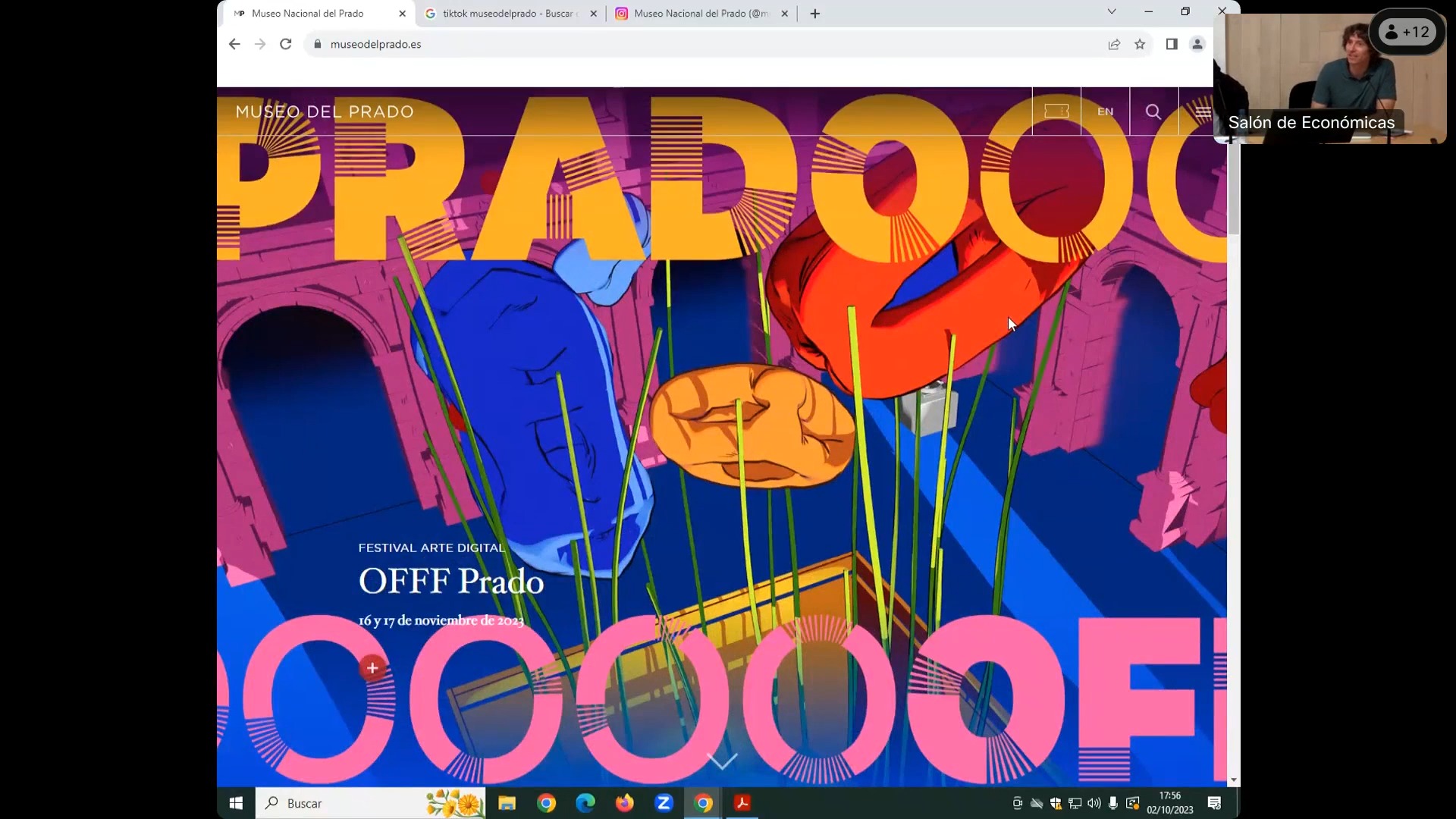Click the OneDrive cloud tray icon
The height and width of the screenshot is (819, 1456).
pos(1037,803)
